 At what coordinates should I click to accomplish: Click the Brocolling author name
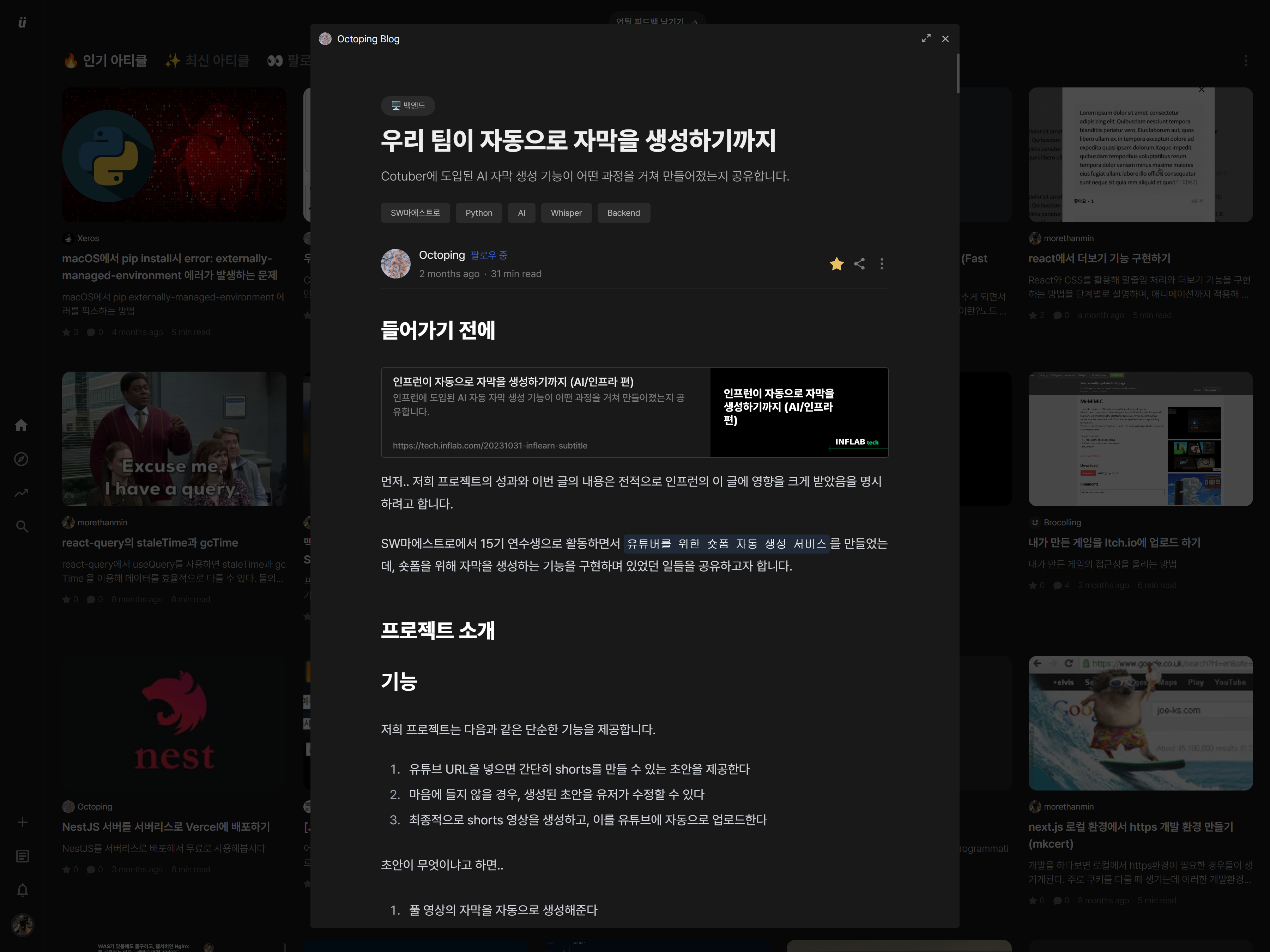[x=1062, y=523]
